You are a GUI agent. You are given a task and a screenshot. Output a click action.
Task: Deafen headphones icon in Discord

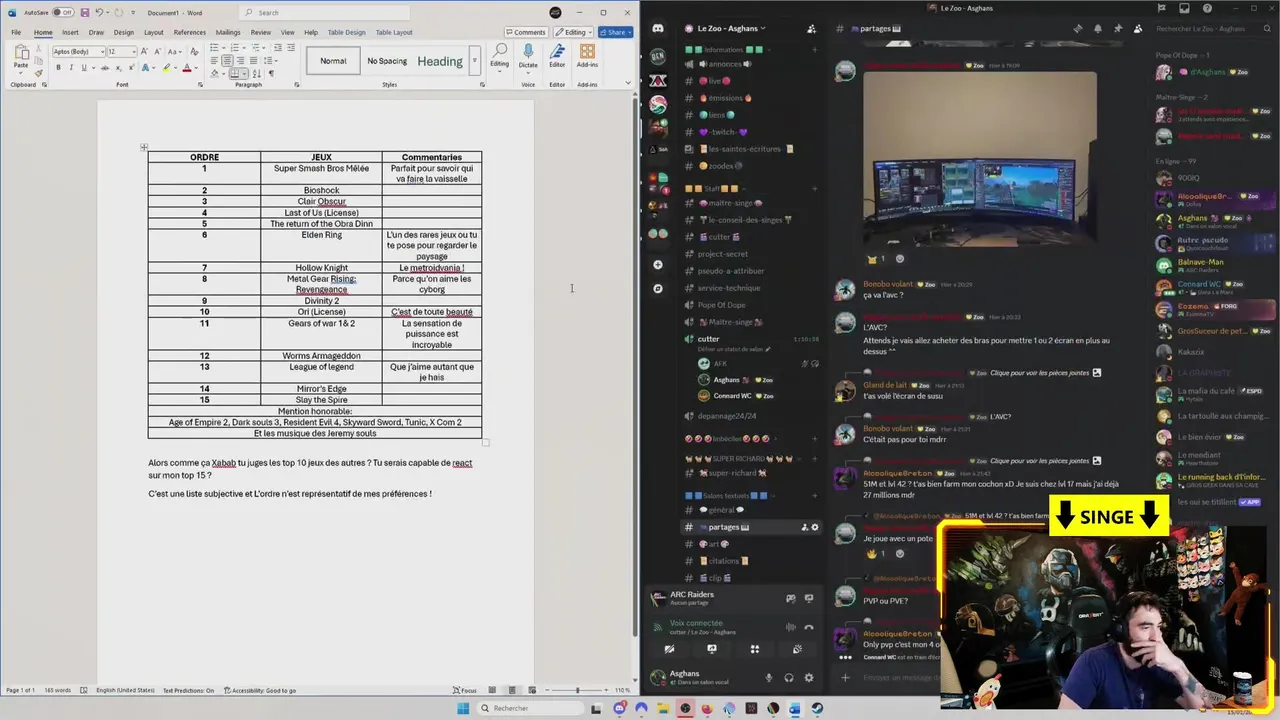coord(789,677)
